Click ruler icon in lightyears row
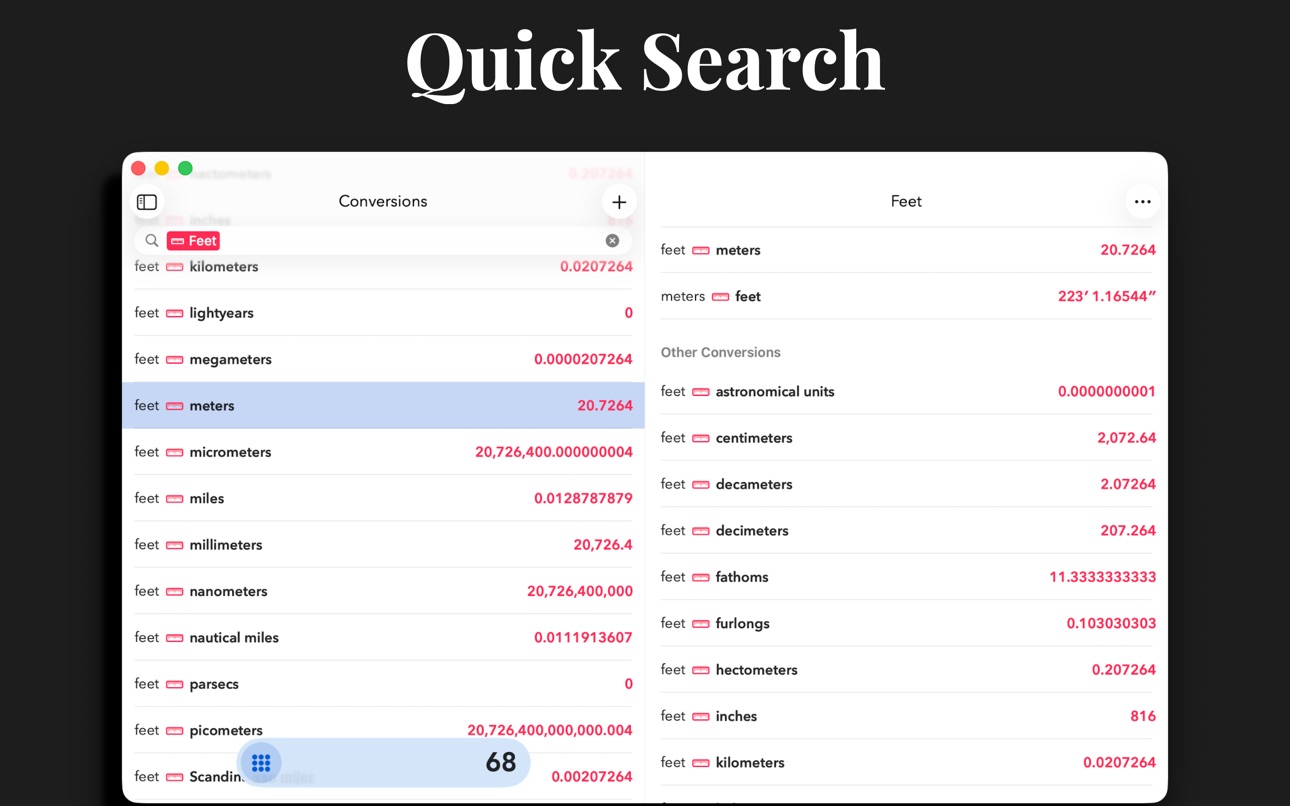Screen dimensions: 1290x806 pos(174,313)
